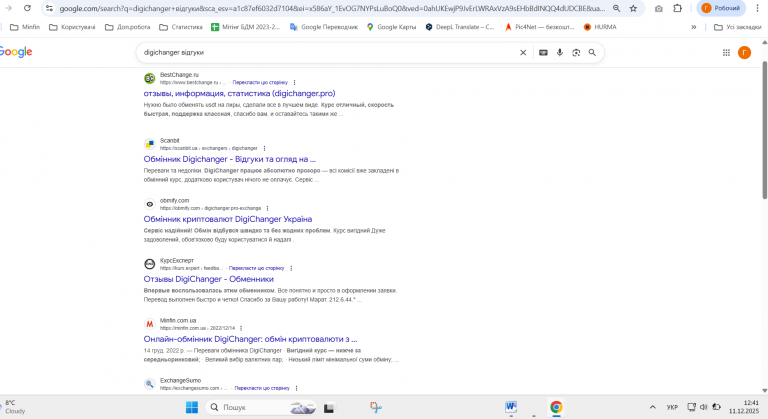The width and height of the screenshot is (768, 419).
Task: Change the УКР input language
Action: pos(672,407)
